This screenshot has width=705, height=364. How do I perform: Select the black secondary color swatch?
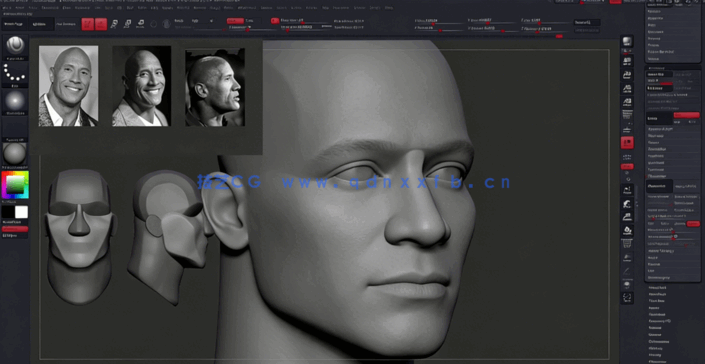(8, 212)
